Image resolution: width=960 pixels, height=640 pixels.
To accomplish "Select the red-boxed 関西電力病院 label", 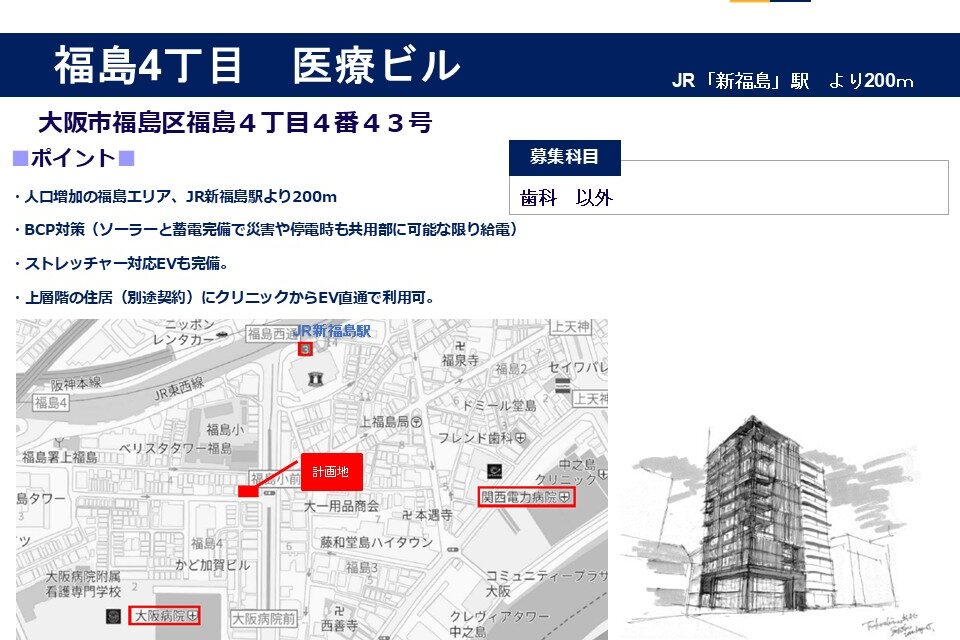I will point(525,496).
